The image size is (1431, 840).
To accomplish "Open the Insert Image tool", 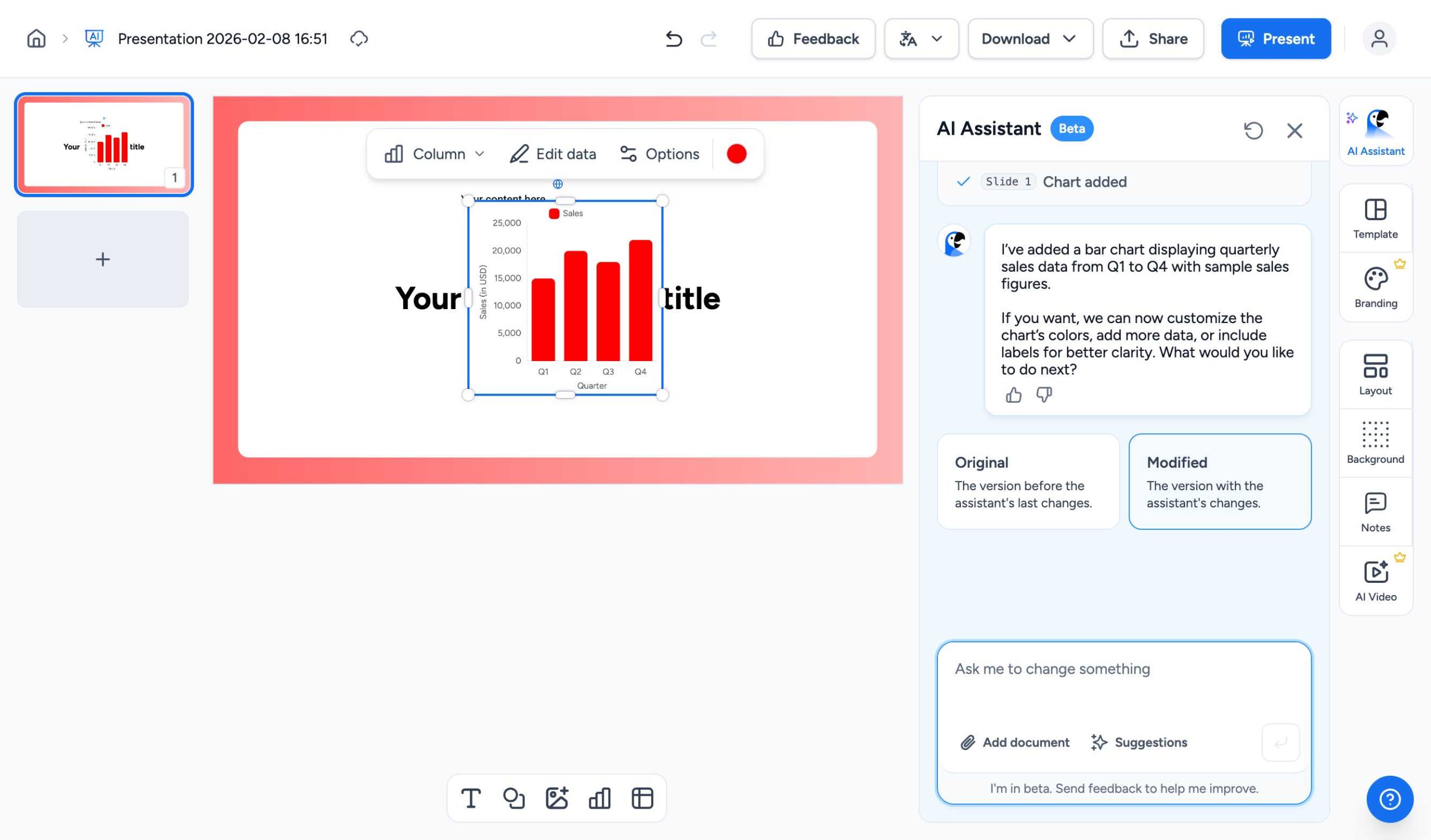I will [x=557, y=799].
